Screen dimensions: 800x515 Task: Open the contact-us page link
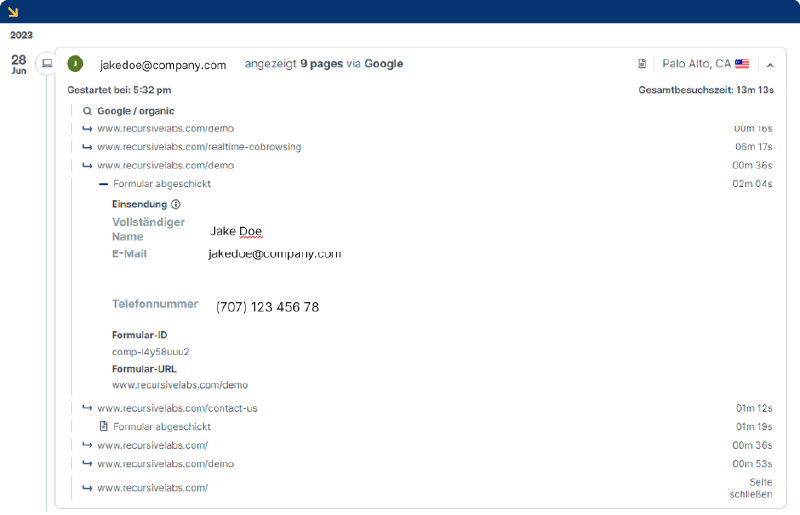(177, 408)
